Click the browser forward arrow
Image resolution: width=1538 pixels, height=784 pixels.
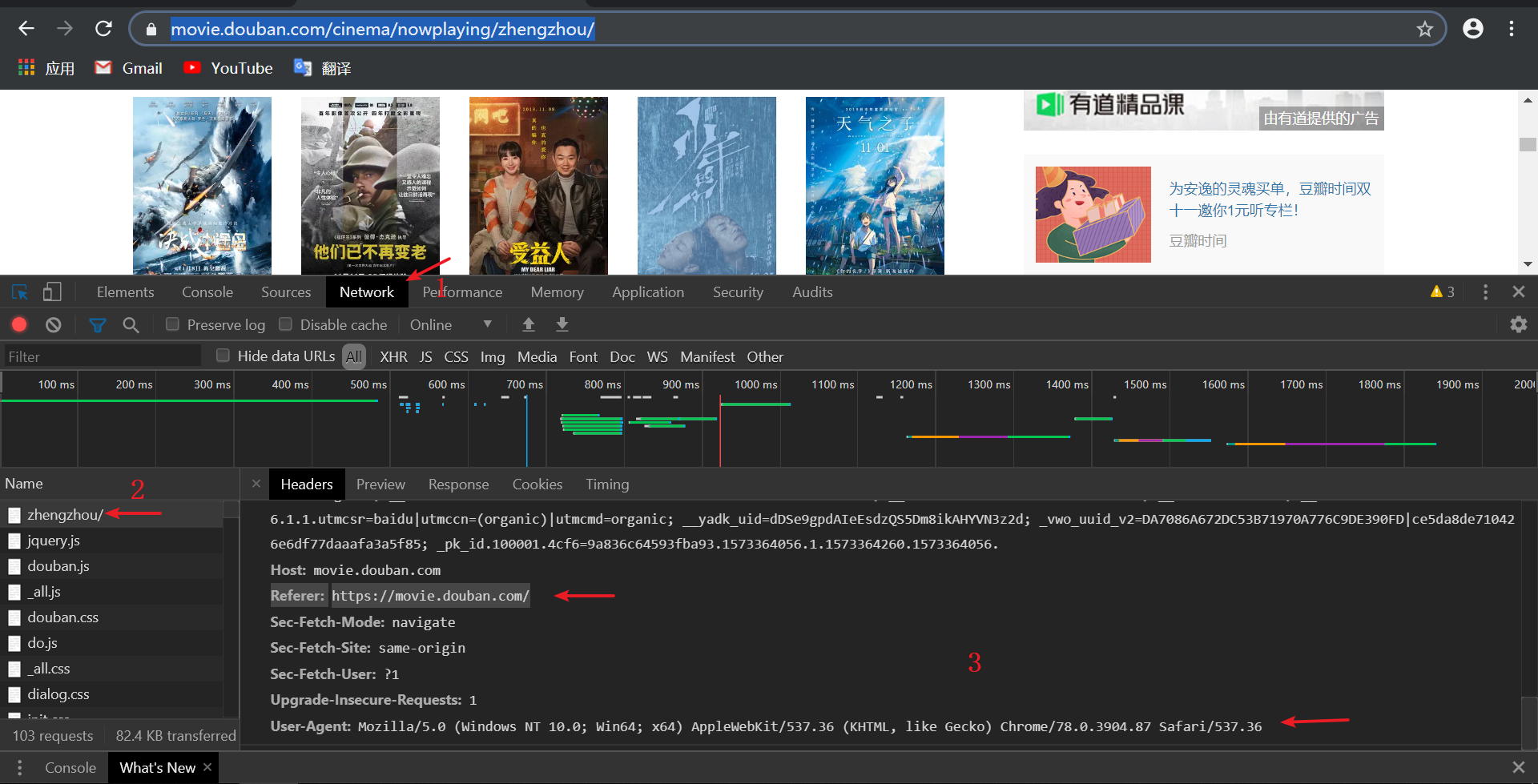(x=65, y=29)
